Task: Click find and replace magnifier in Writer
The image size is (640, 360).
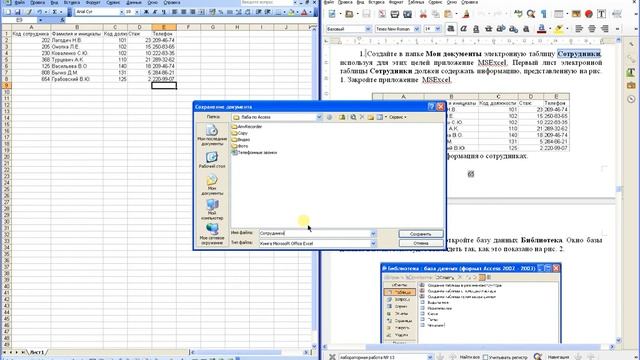Action: [531, 14]
